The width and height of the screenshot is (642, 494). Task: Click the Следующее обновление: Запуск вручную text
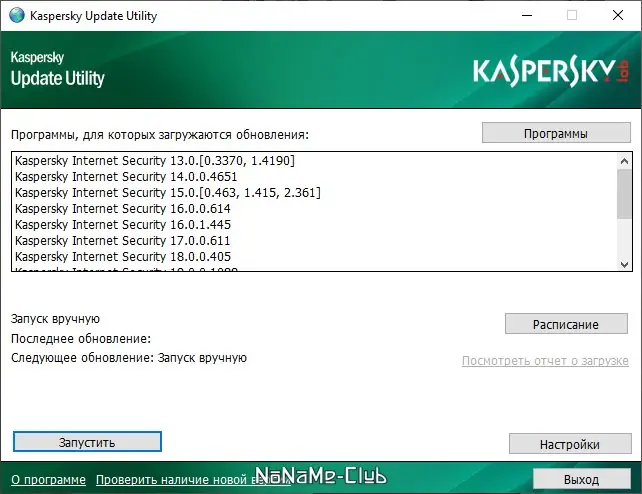129,358
